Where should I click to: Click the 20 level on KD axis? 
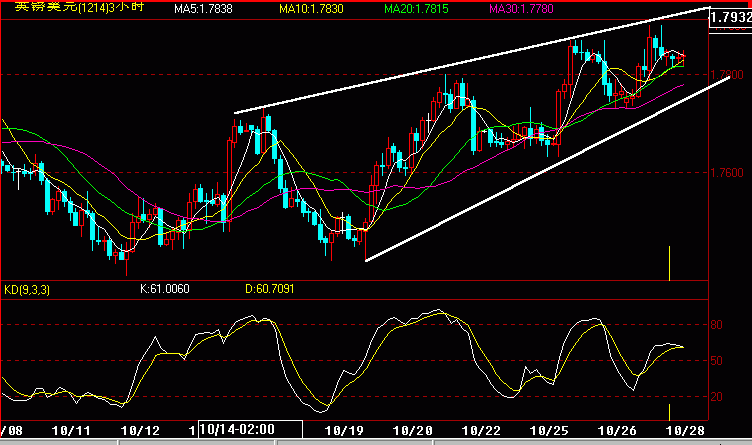click(x=717, y=397)
